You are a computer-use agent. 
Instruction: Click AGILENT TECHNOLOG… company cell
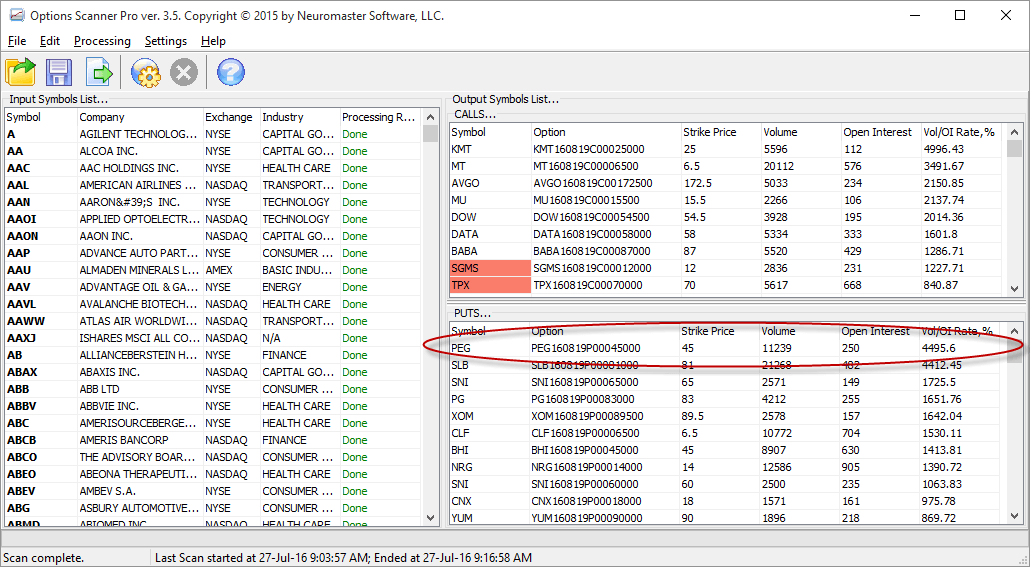[139, 134]
